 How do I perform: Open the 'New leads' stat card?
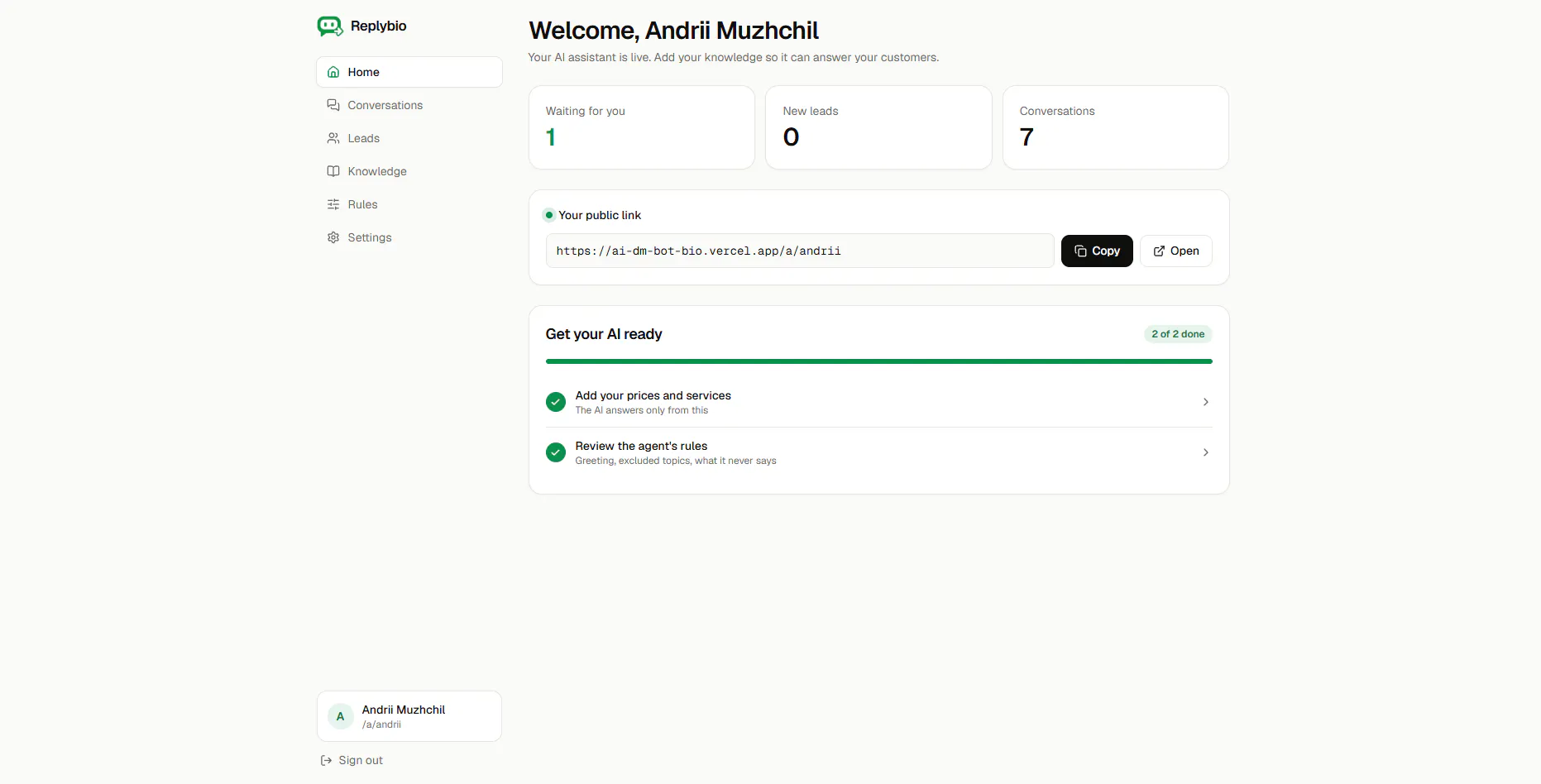[878, 127]
